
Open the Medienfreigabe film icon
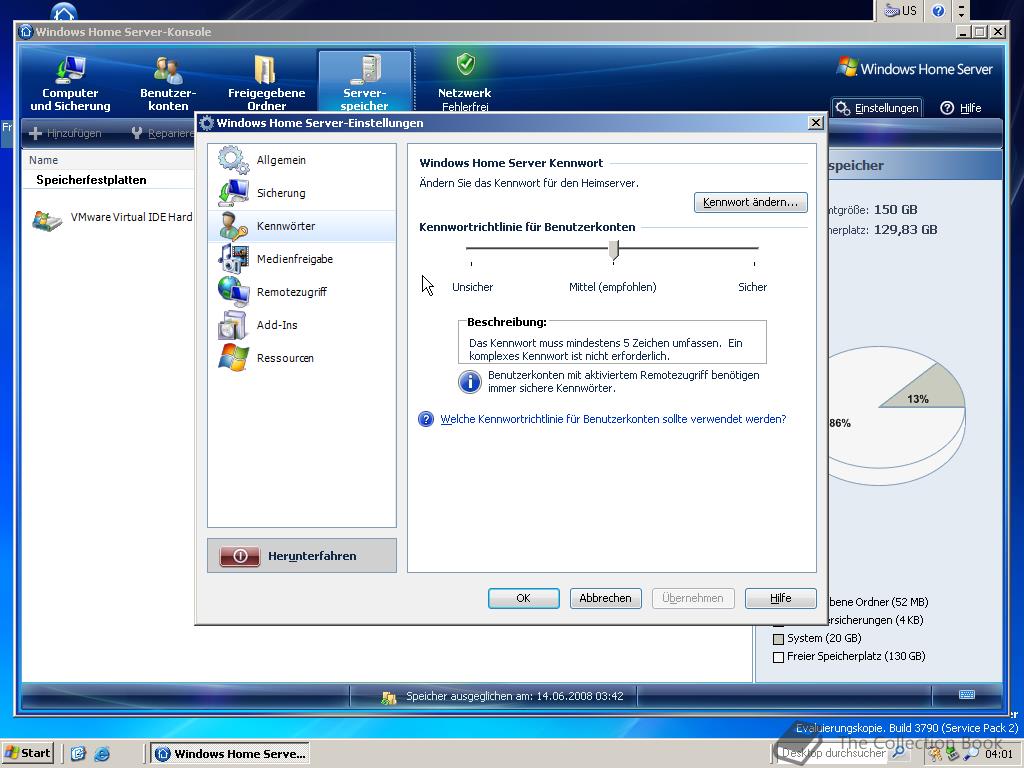click(x=233, y=259)
